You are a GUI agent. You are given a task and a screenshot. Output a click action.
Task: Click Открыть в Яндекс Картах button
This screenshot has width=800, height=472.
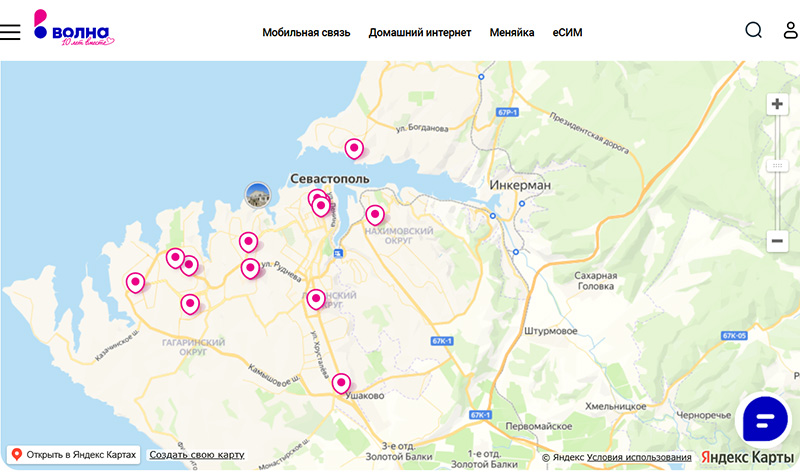(73, 455)
